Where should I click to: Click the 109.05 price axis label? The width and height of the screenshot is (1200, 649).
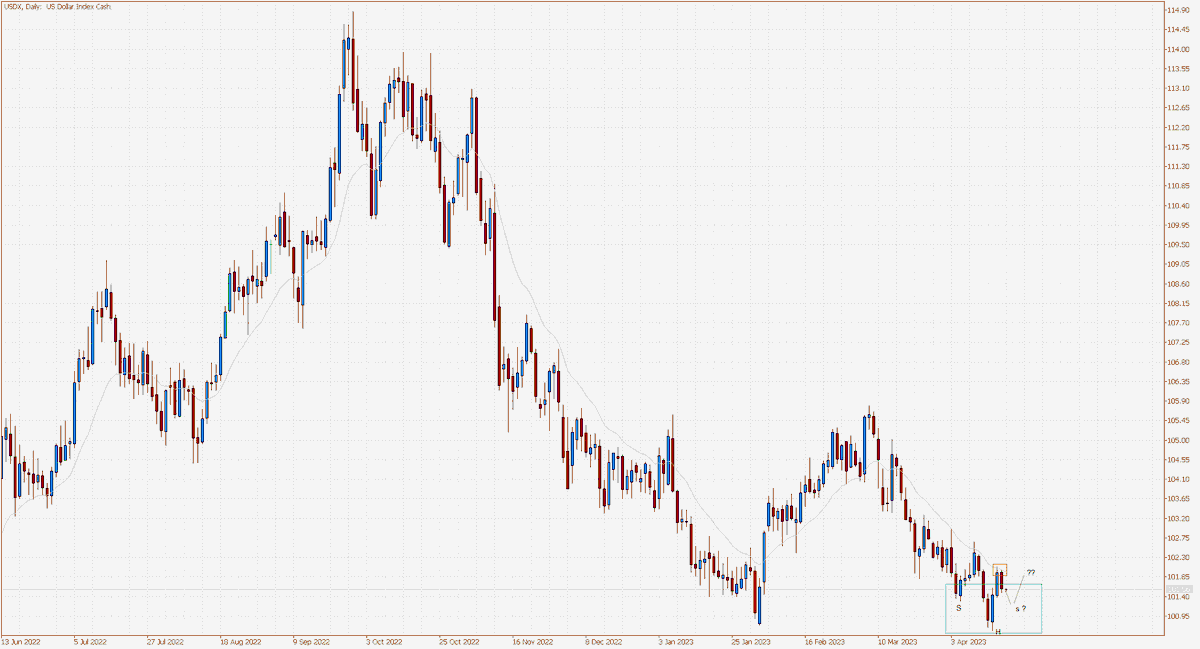1177,264
